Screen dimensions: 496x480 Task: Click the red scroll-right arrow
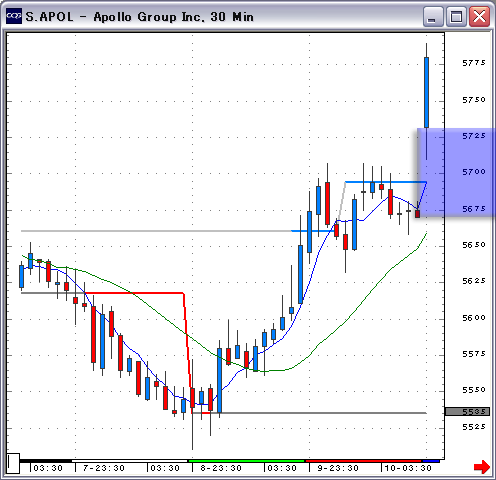[482, 467]
